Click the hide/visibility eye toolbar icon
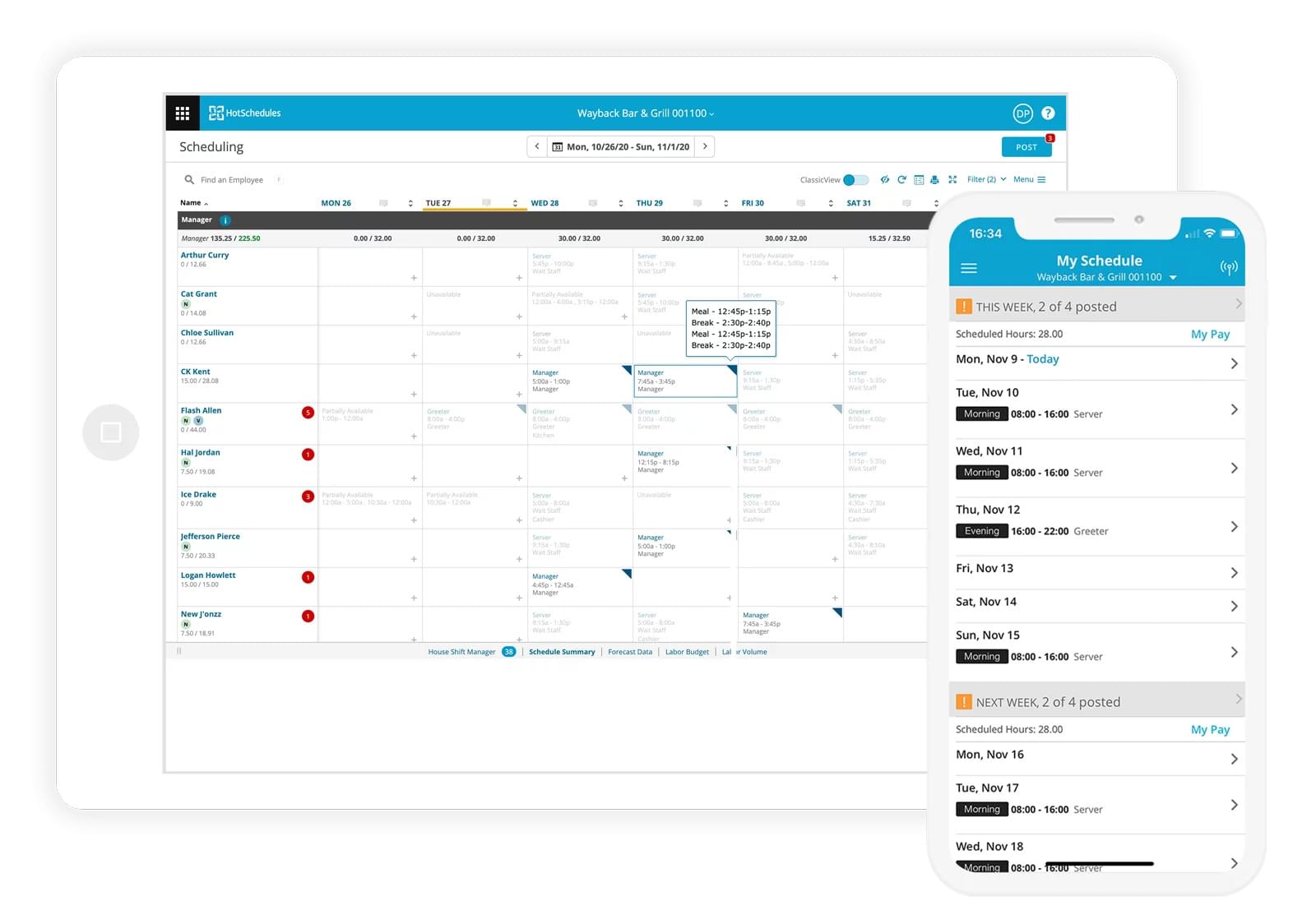1316x924 pixels. tap(885, 179)
